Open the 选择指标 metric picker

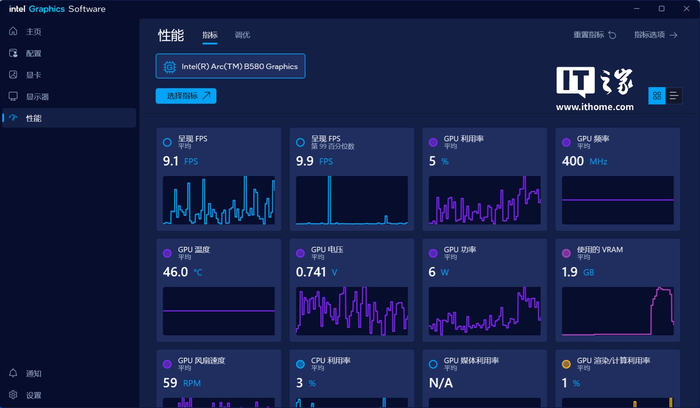click(x=186, y=96)
